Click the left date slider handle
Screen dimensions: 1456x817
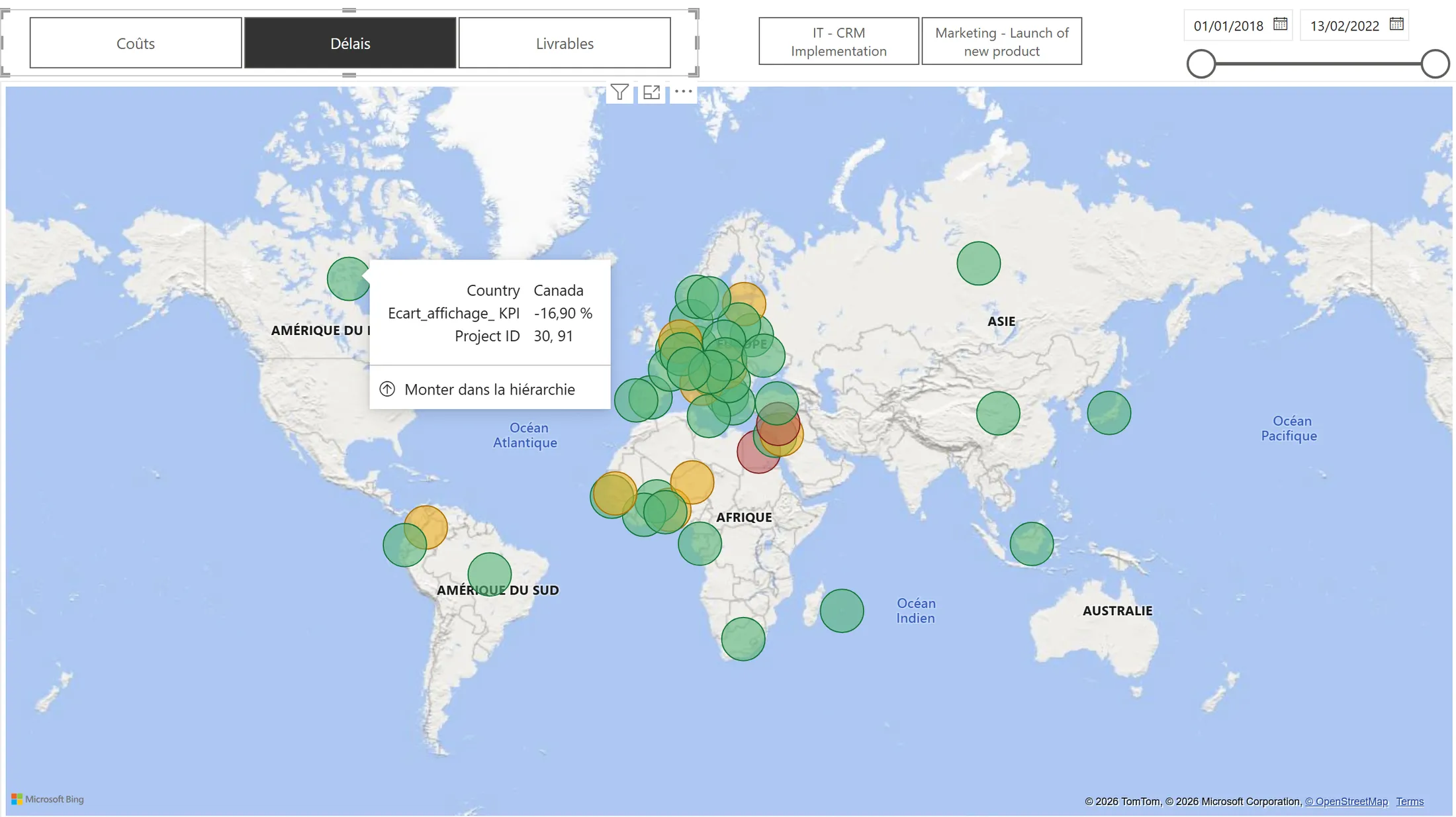pyautogui.click(x=1201, y=64)
